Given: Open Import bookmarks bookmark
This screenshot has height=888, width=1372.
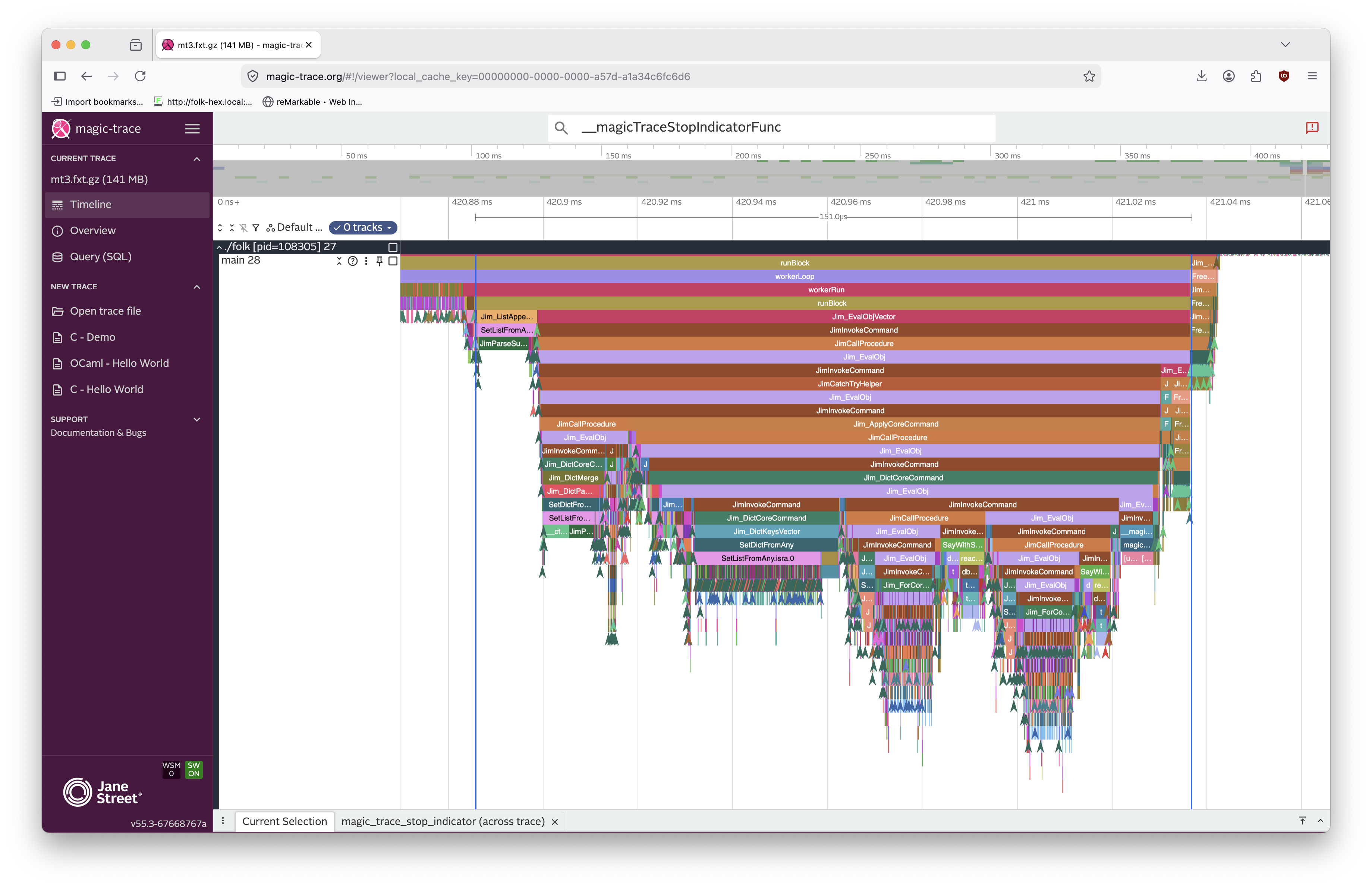Looking at the screenshot, I should coord(97,102).
